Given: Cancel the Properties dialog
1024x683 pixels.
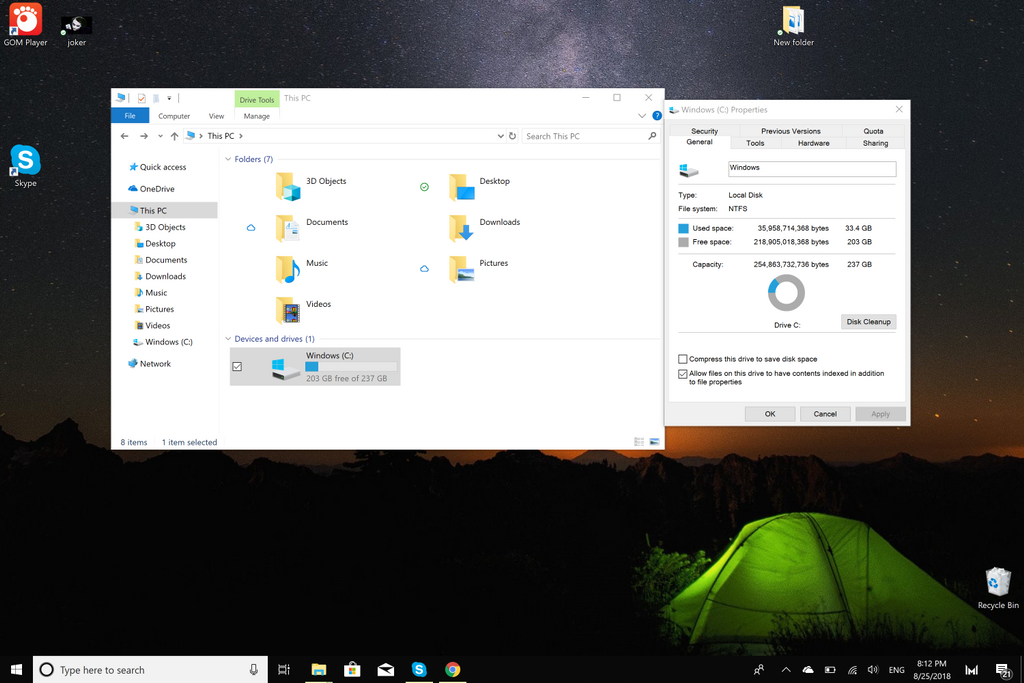Looking at the screenshot, I should pos(825,414).
